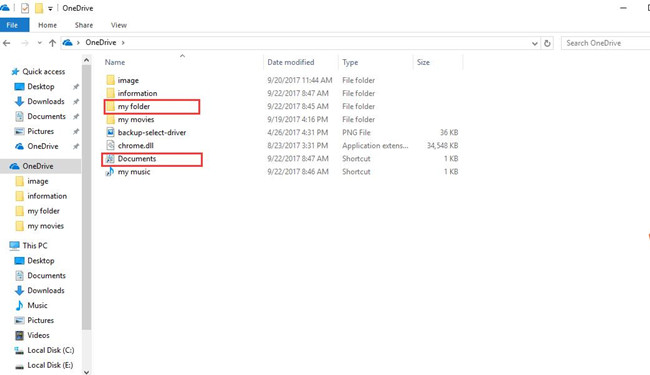Viewport: 650px width, 375px height.
Task: Open Local Disk (C:) in navigation pane
Action: click(x=51, y=350)
